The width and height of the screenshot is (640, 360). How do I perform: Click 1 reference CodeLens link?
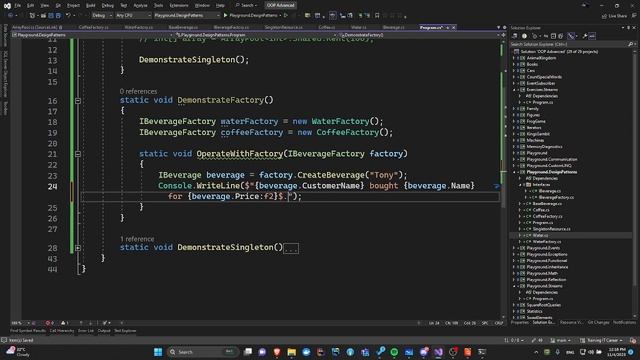137,239
